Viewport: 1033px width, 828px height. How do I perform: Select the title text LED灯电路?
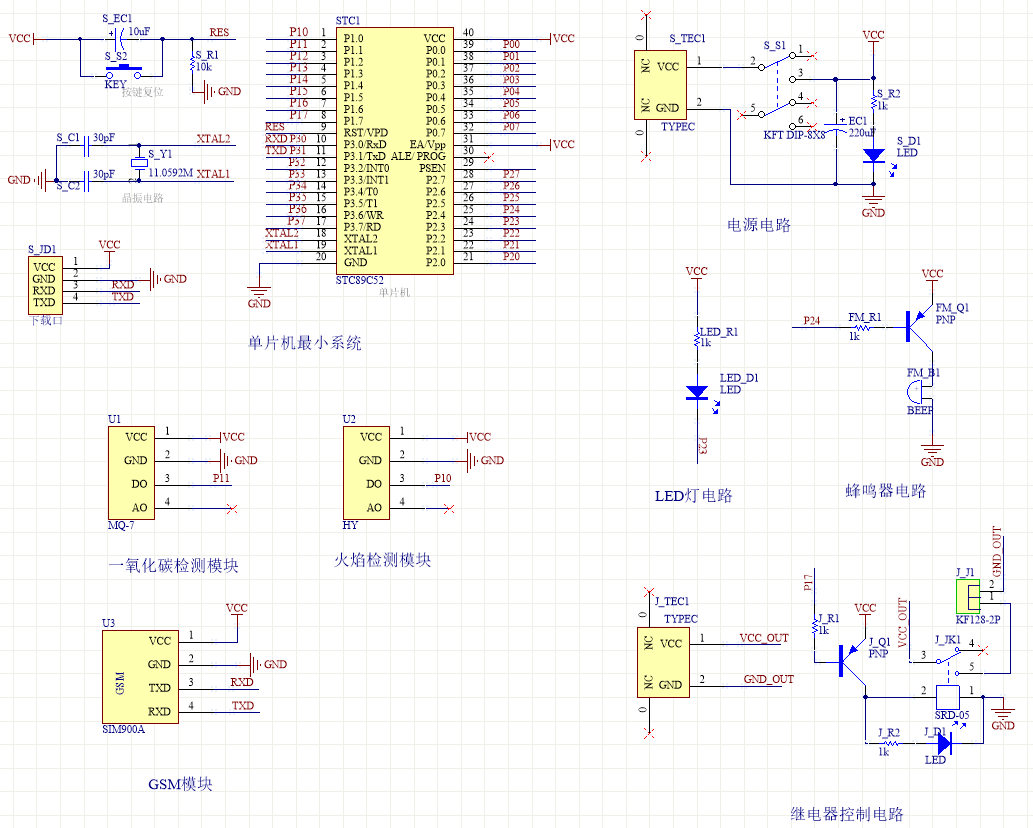pyautogui.click(x=694, y=496)
